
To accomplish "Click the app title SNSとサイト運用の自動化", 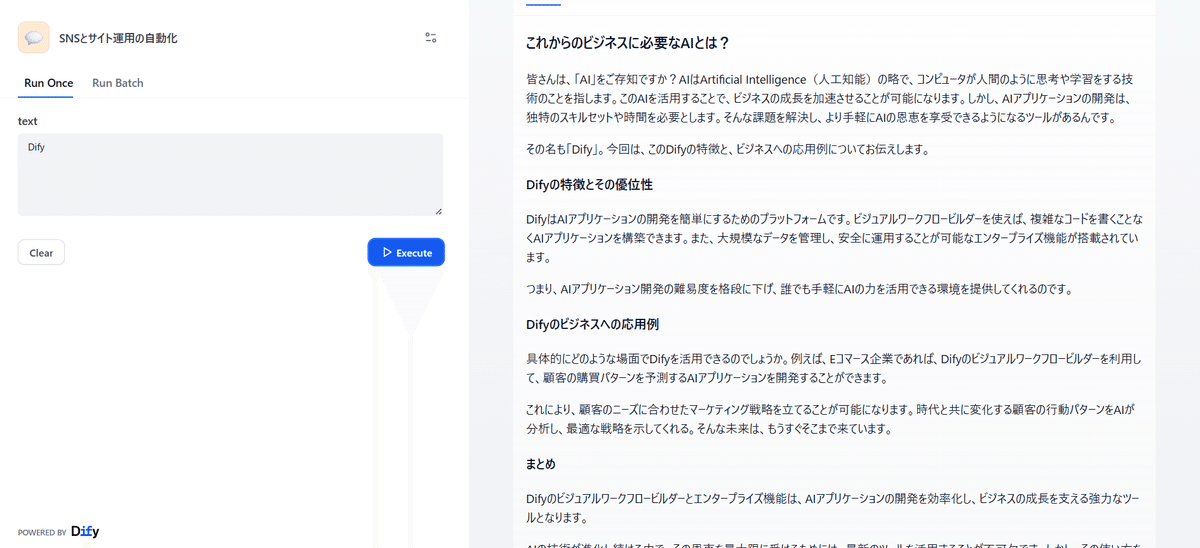I will tap(118, 38).
